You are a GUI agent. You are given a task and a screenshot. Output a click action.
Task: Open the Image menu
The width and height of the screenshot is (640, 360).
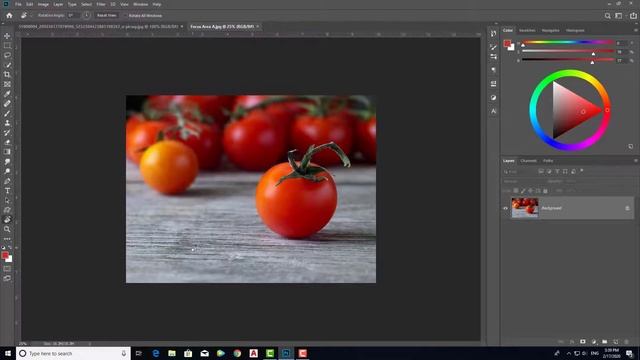pyautogui.click(x=43, y=4)
